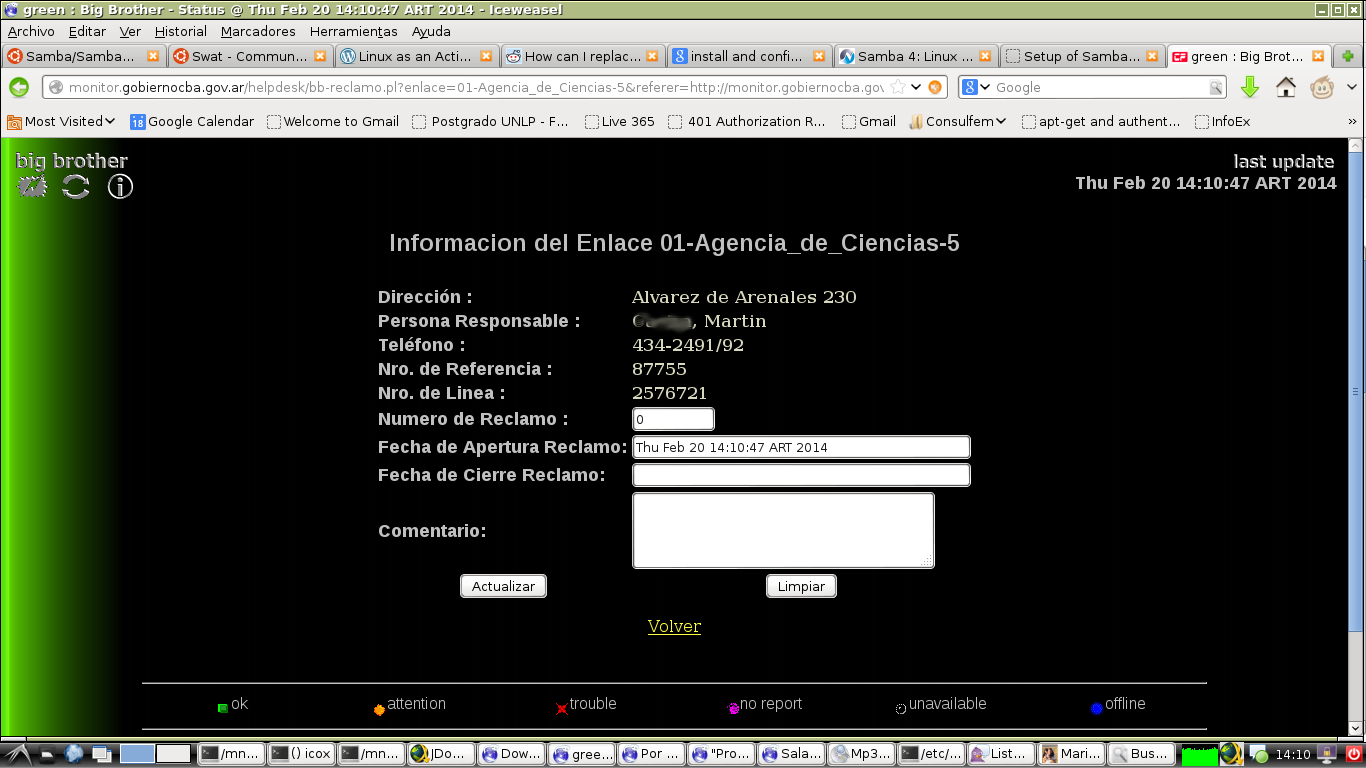Click the Fecha de Cierre Reclamo field
1366x768 pixels.
(801, 475)
